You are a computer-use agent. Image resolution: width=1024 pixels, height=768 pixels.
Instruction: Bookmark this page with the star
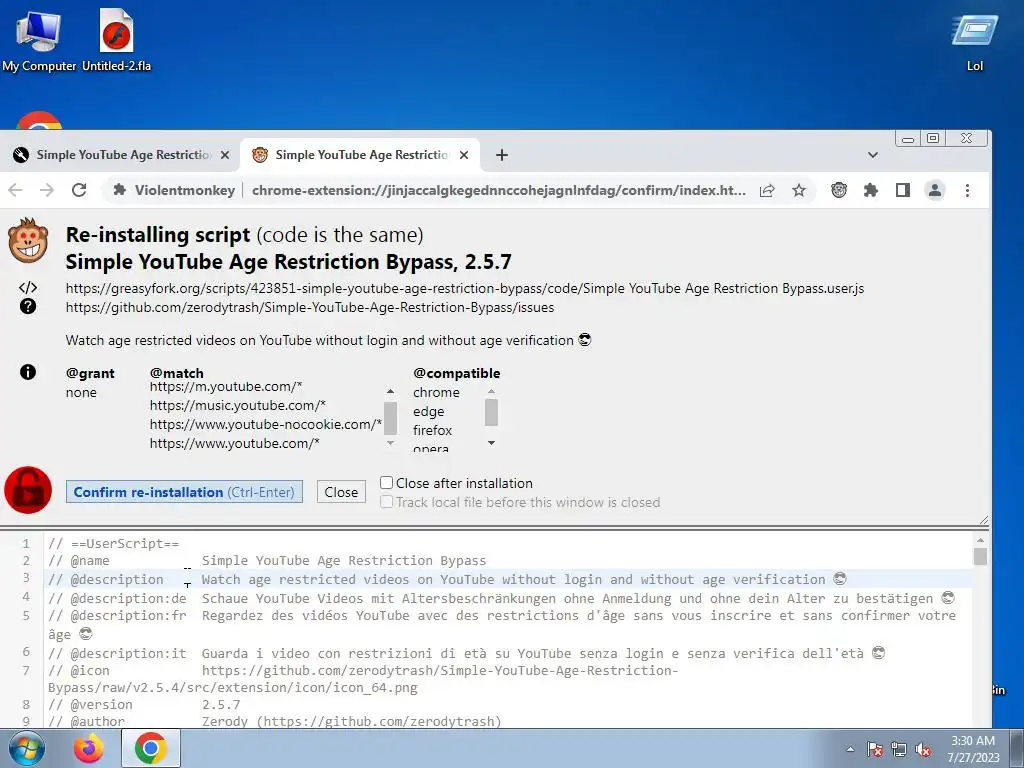799,190
